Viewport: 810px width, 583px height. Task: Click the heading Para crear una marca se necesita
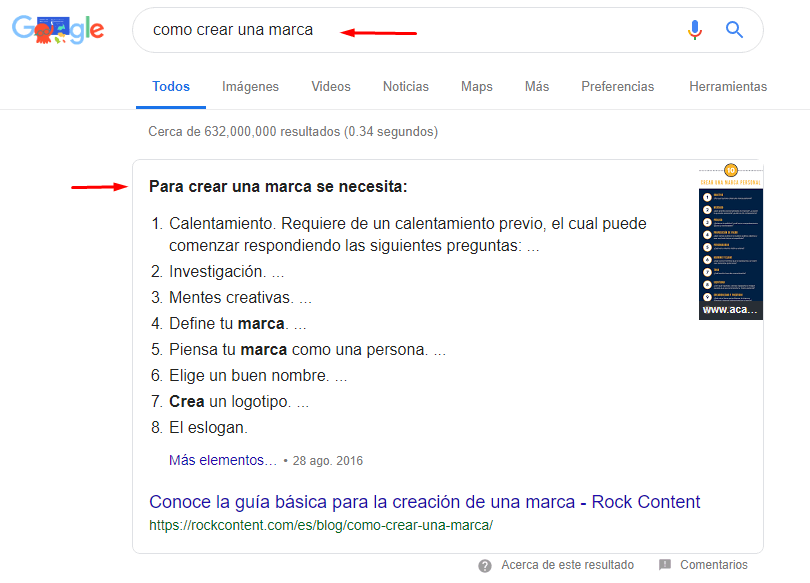tap(278, 187)
